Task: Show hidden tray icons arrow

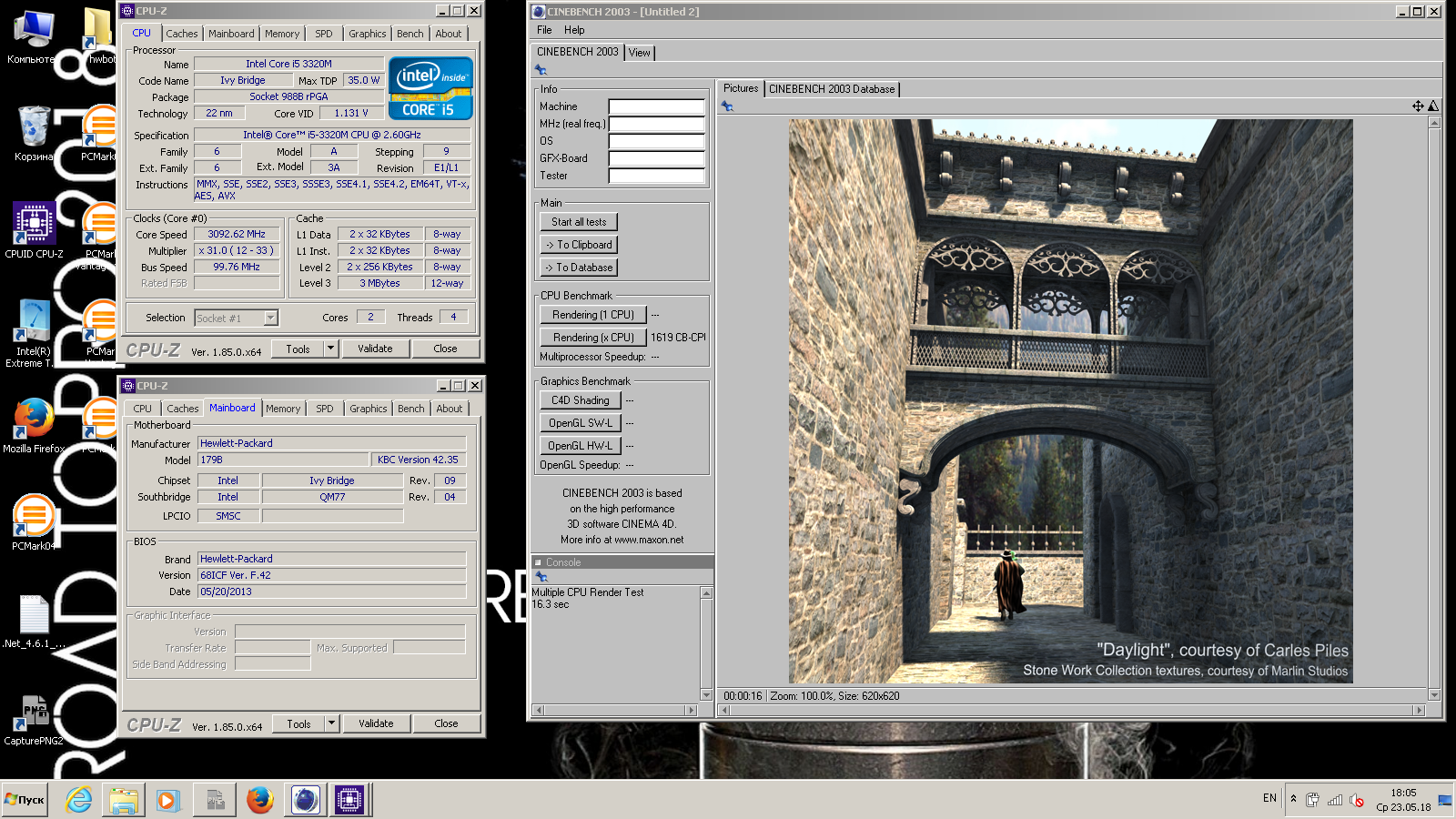Action: (x=1293, y=799)
